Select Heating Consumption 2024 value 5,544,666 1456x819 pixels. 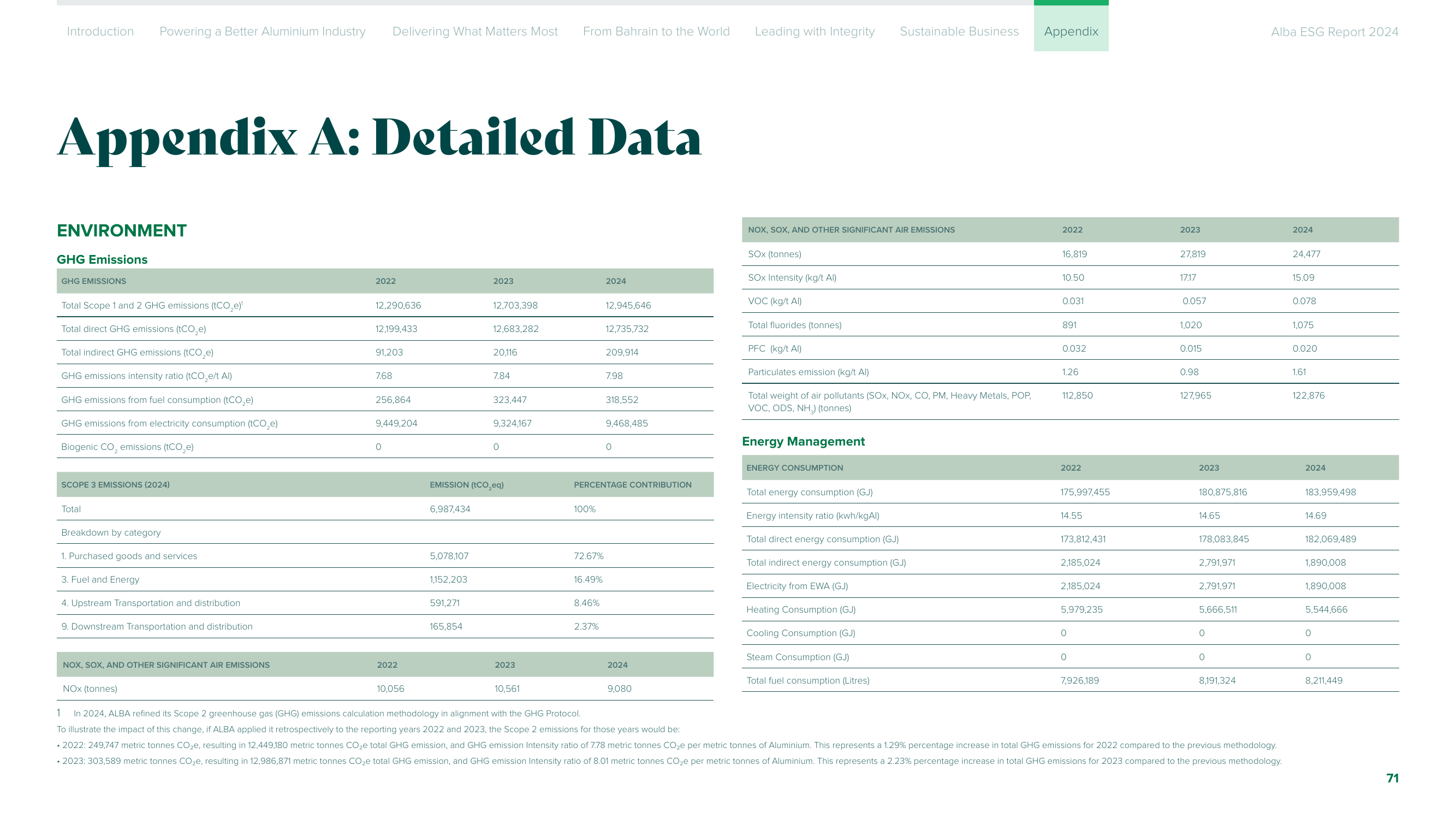[x=1326, y=609]
